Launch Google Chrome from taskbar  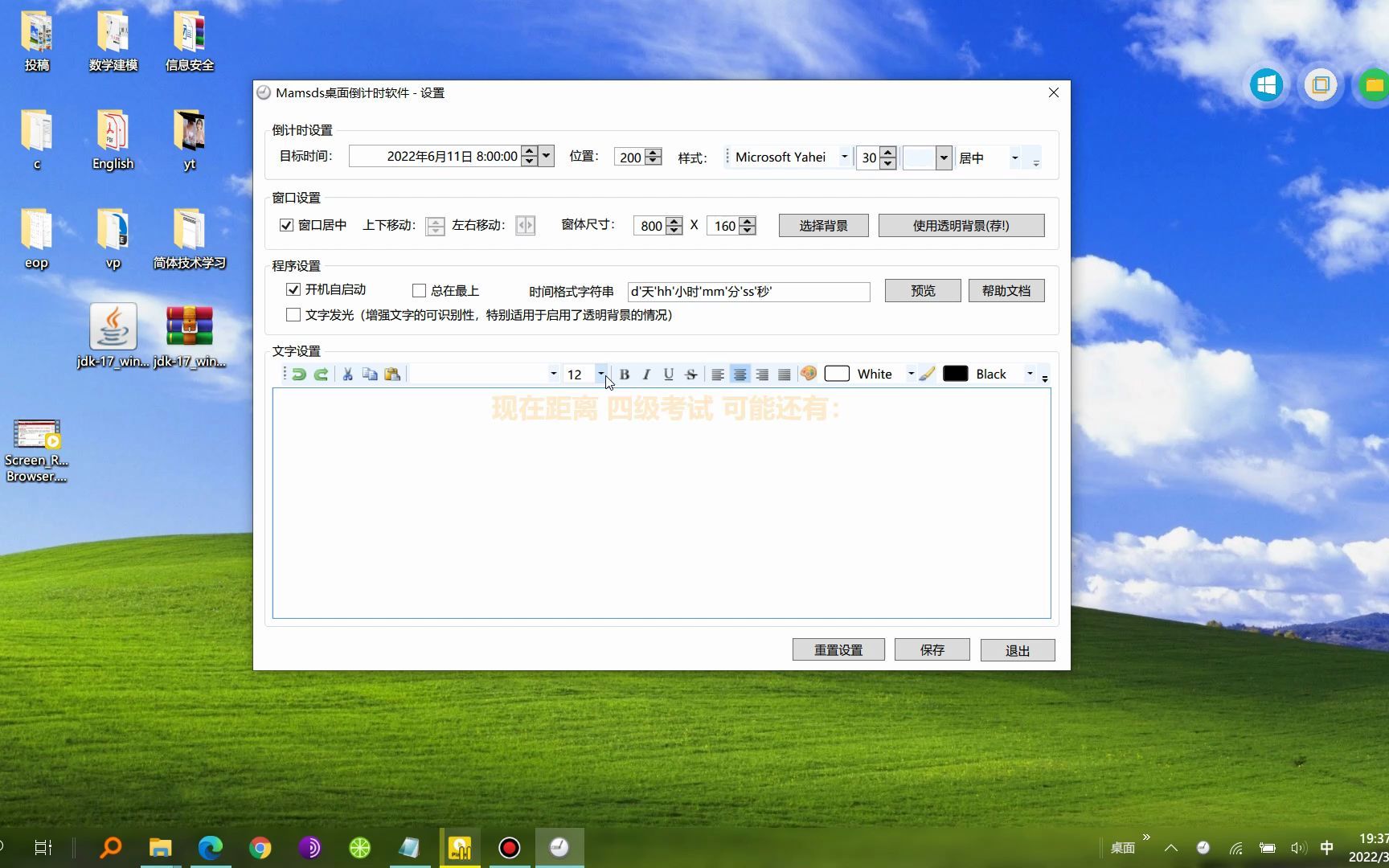[x=260, y=847]
